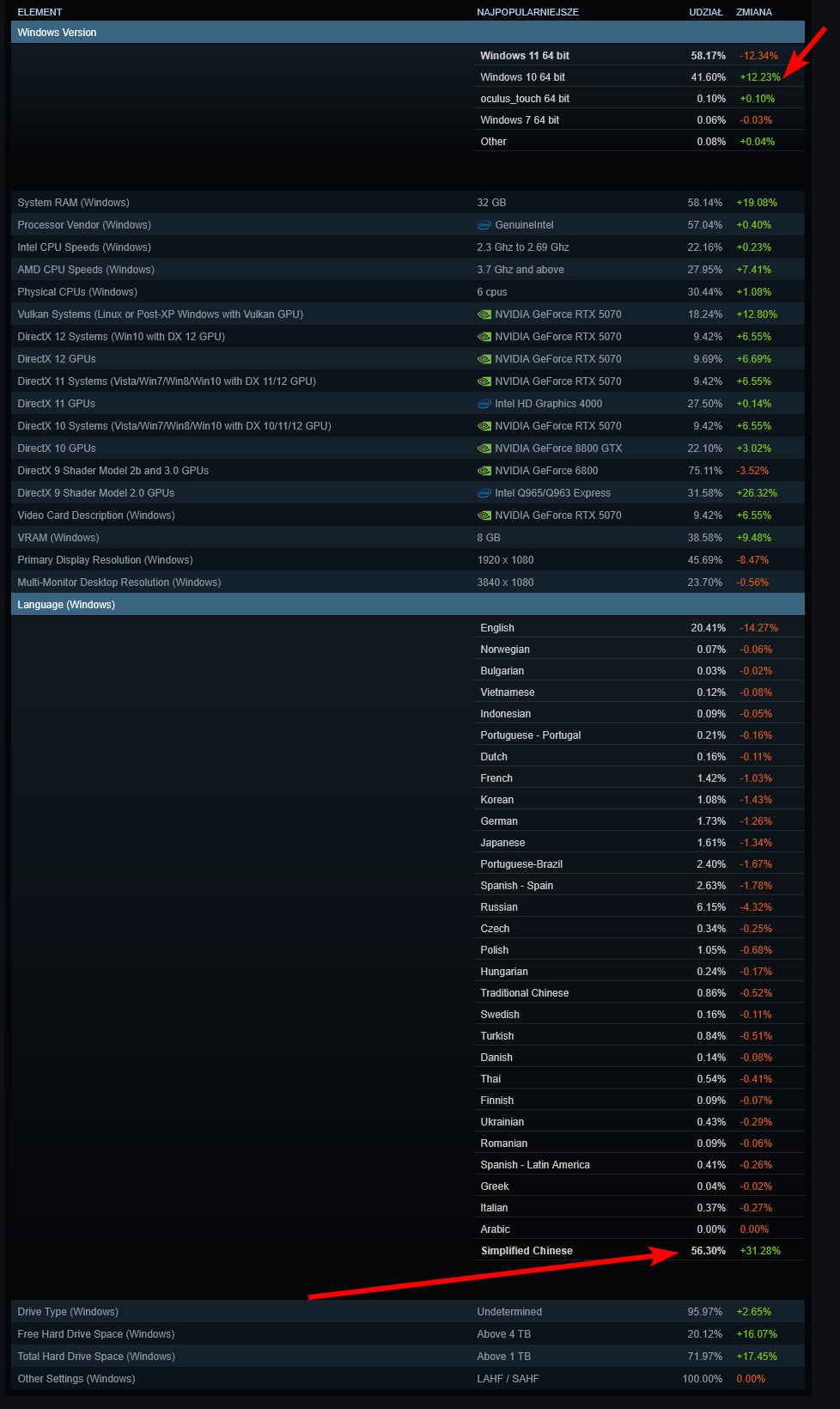The width and height of the screenshot is (840, 1409).
Task: Select the oculus_touch 64 bit entry
Action: [x=639, y=99]
